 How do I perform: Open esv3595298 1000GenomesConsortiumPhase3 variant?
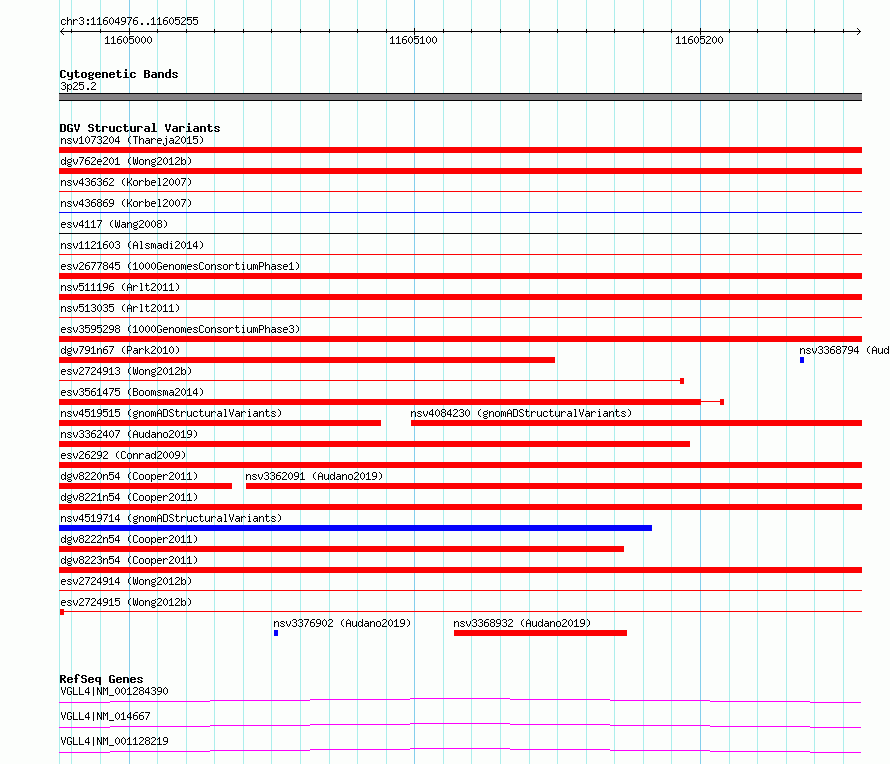(180, 329)
